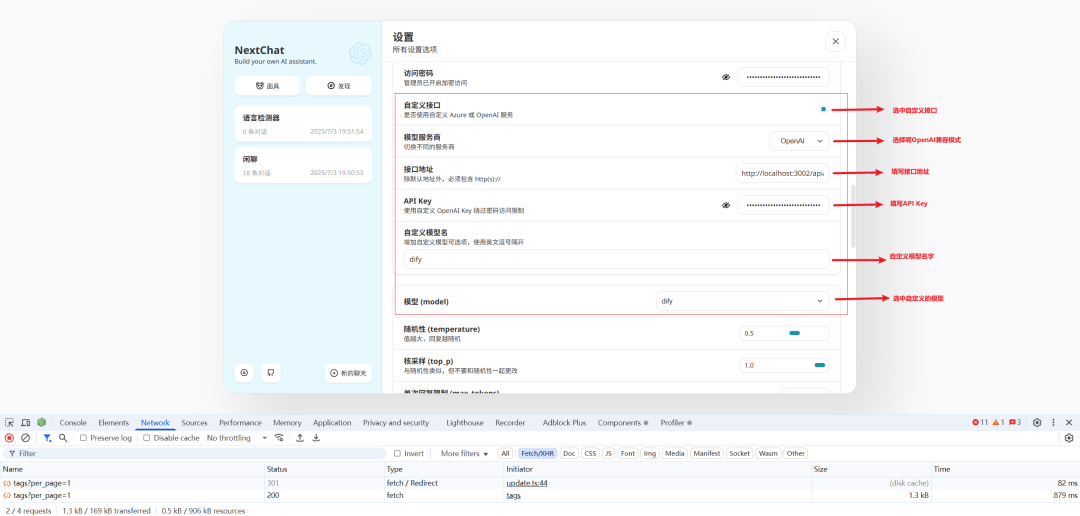Open NextChat settings icon at sidebar bottom

[244, 373]
